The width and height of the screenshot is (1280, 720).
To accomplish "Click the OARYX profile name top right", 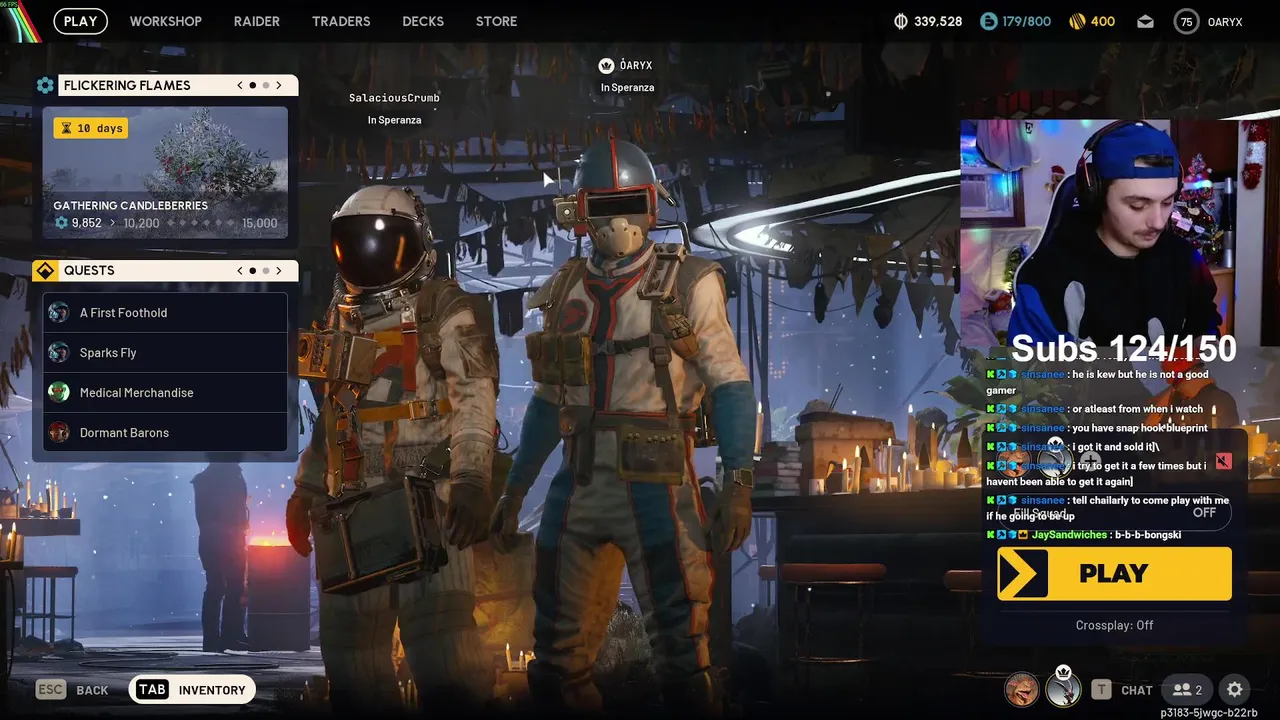I will [x=1225, y=22].
